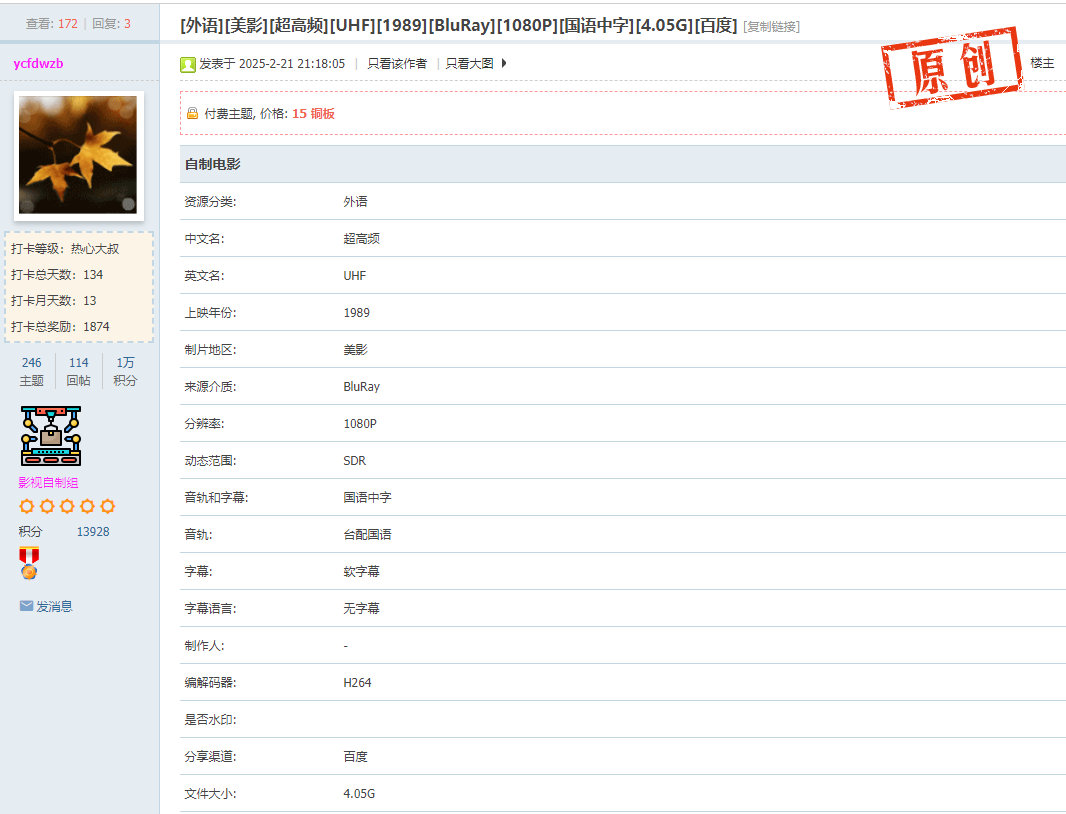The image size is (1066, 814).
Task: Open the 影视自制组 user group link
Action: point(48,483)
